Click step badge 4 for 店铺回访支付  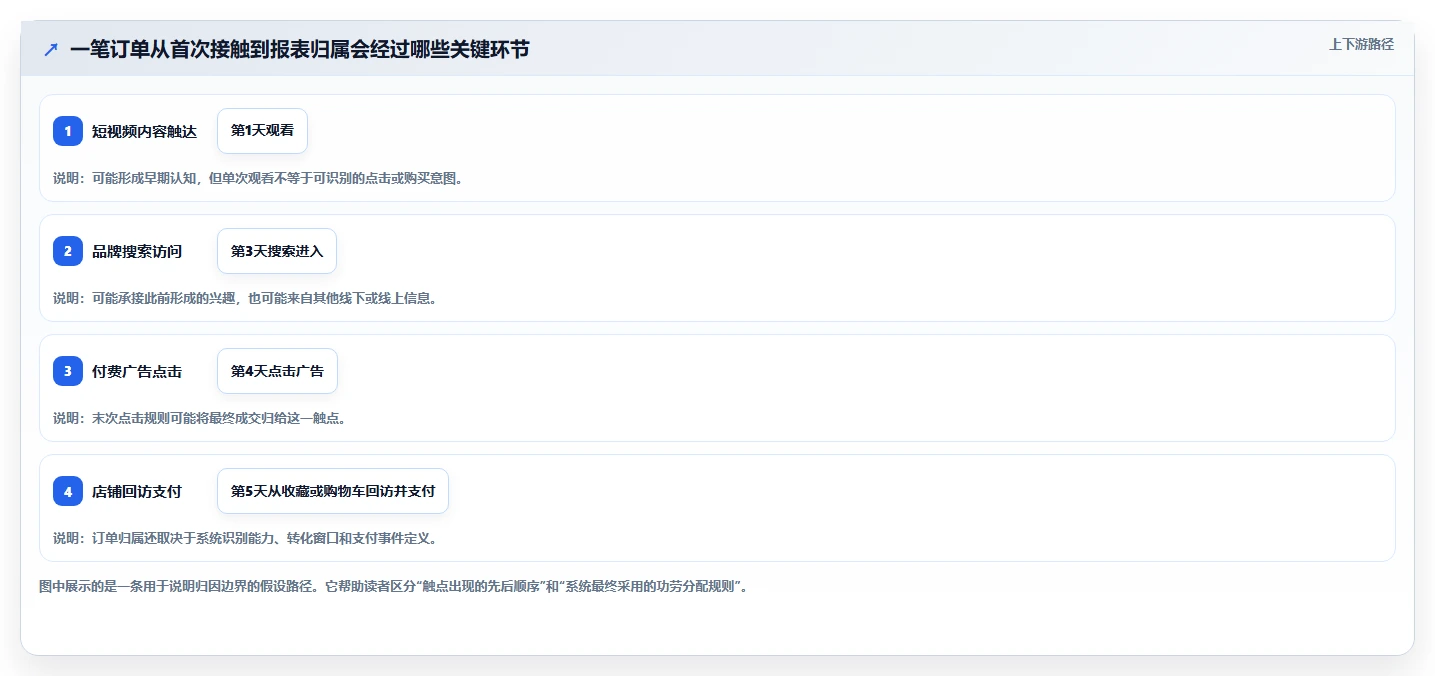[x=68, y=491]
